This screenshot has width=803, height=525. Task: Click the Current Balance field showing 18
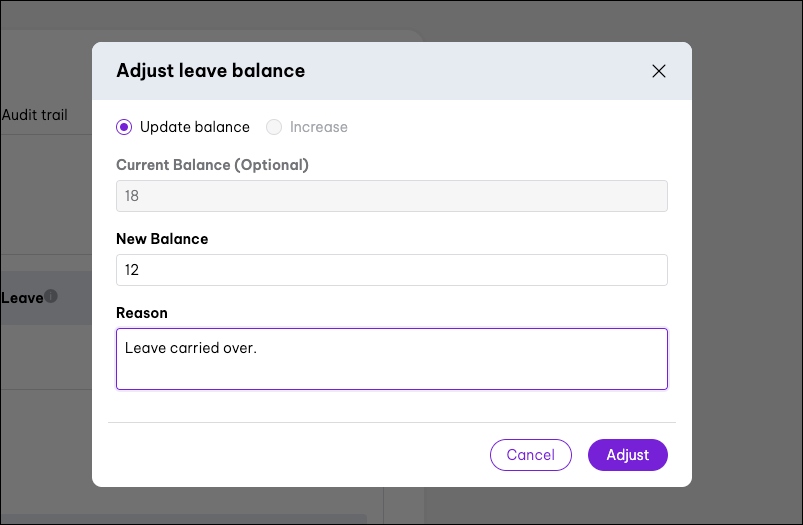(x=391, y=196)
